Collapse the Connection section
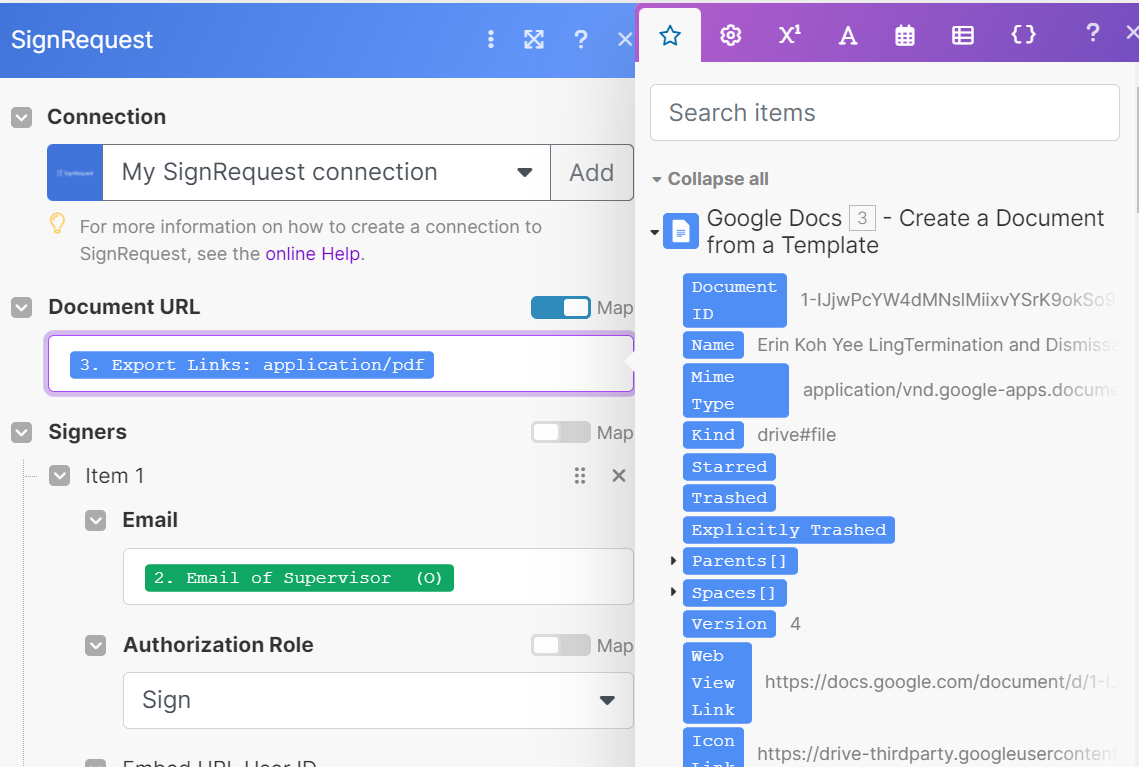The height and width of the screenshot is (767, 1139). coord(22,117)
